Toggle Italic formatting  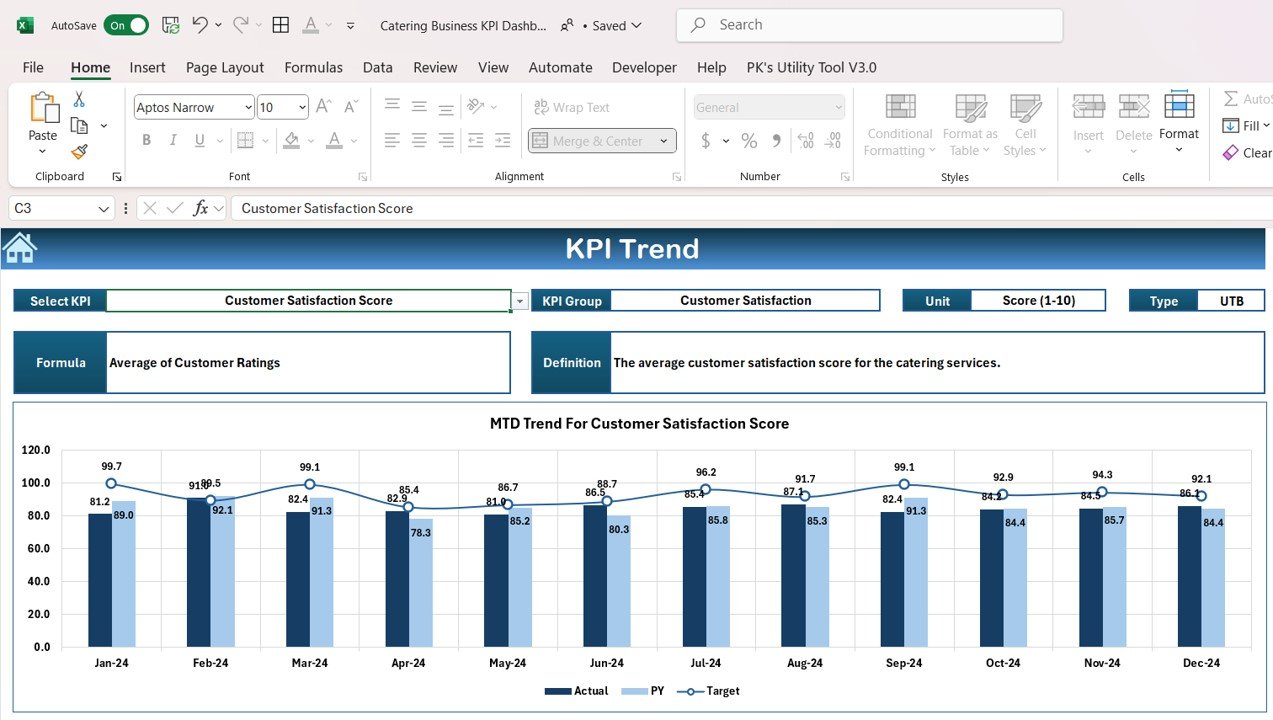point(173,141)
